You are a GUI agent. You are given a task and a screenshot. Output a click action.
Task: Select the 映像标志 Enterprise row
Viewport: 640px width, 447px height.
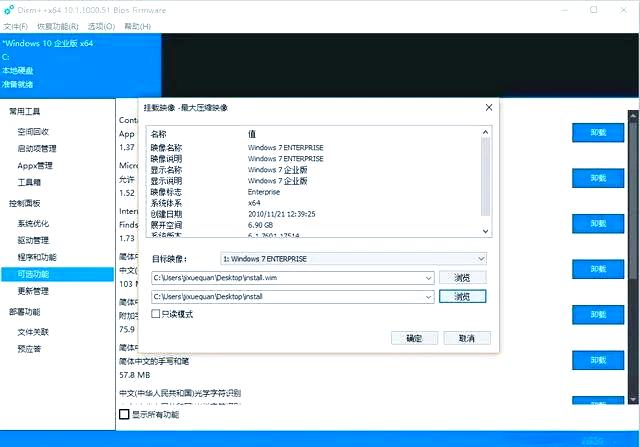tap(314, 192)
